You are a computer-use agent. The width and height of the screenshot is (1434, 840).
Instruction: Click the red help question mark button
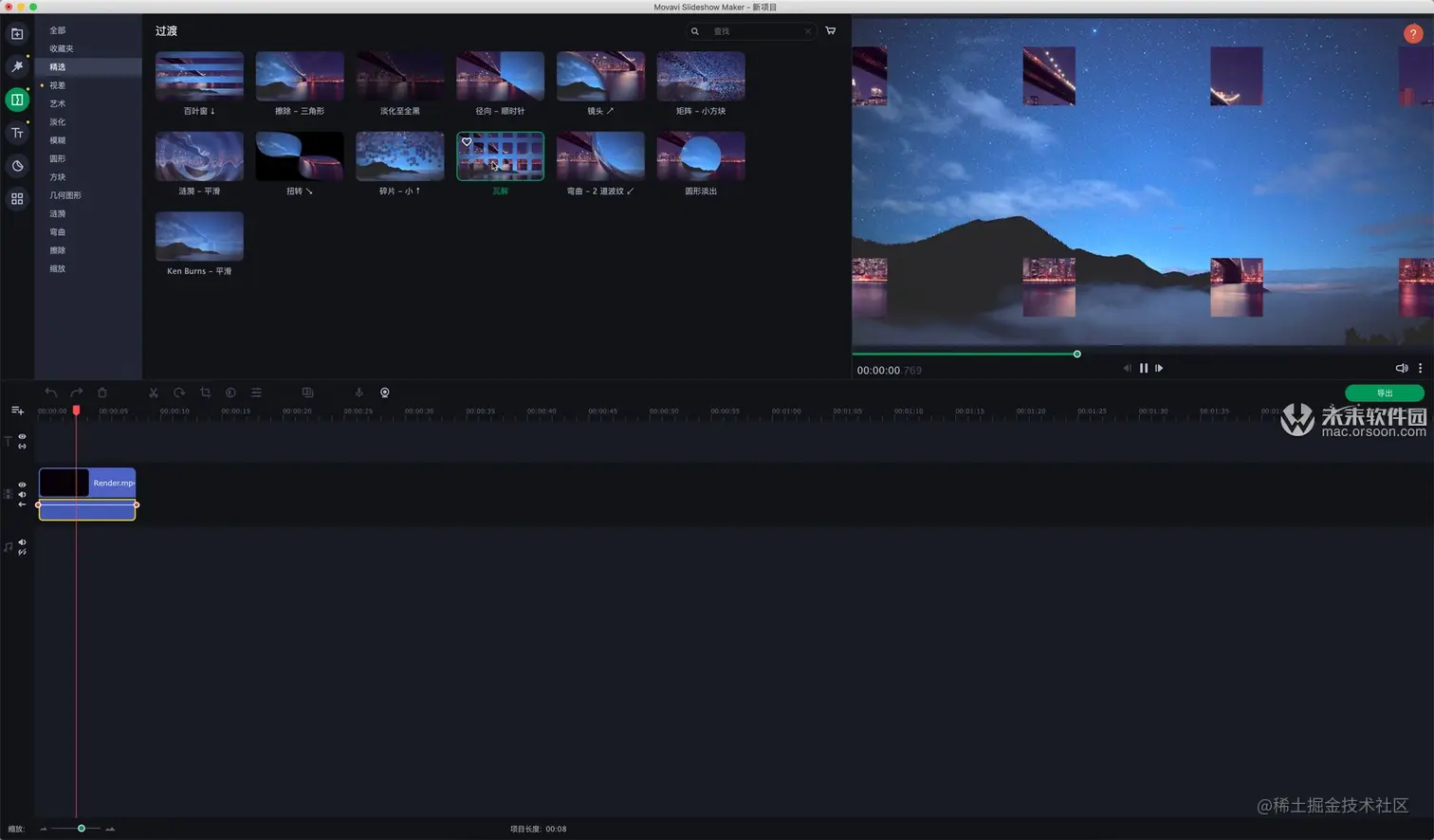point(1412,33)
